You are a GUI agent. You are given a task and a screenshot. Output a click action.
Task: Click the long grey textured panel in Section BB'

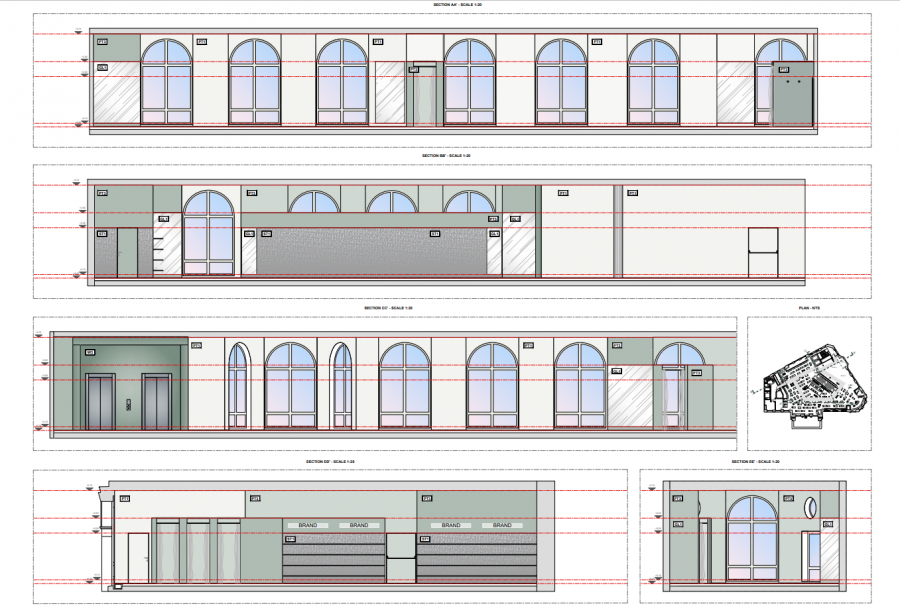point(371,251)
